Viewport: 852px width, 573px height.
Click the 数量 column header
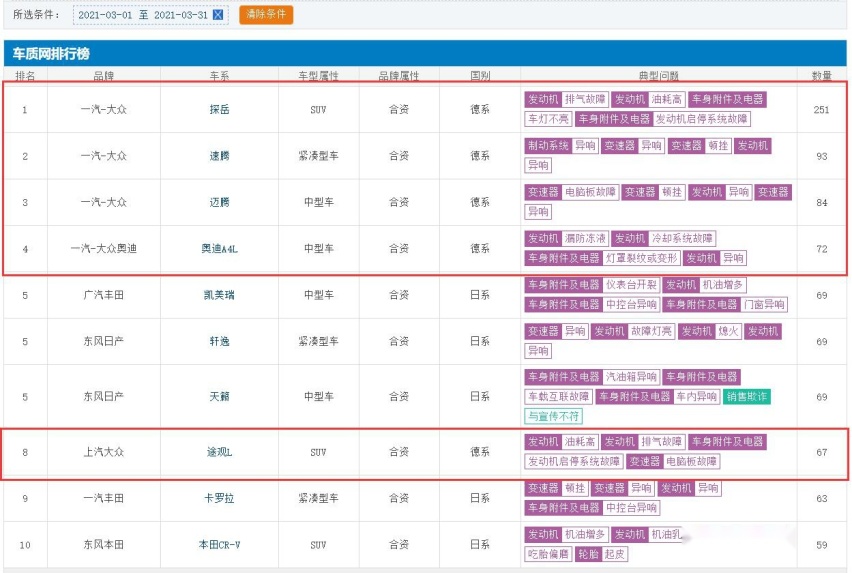(x=821, y=75)
